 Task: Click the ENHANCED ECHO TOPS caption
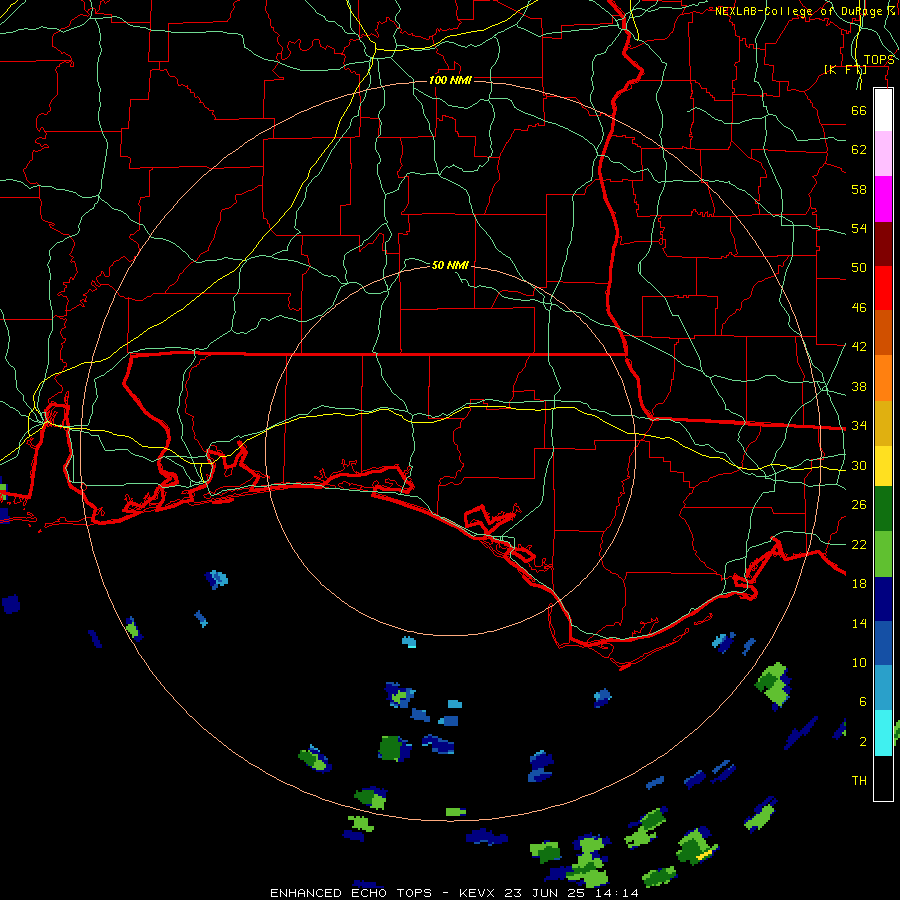350,893
